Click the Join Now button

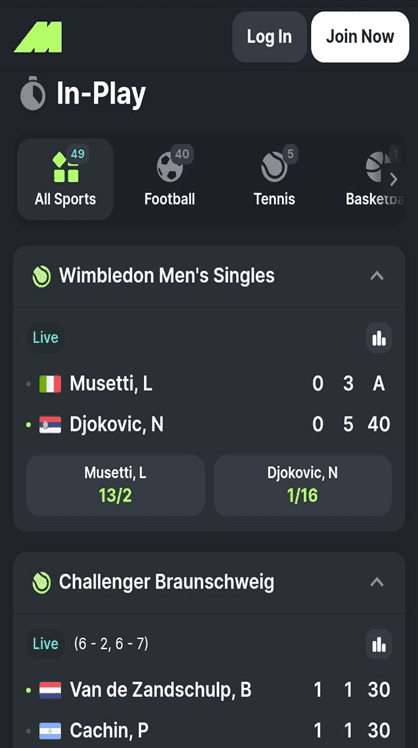click(x=360, y=37)
